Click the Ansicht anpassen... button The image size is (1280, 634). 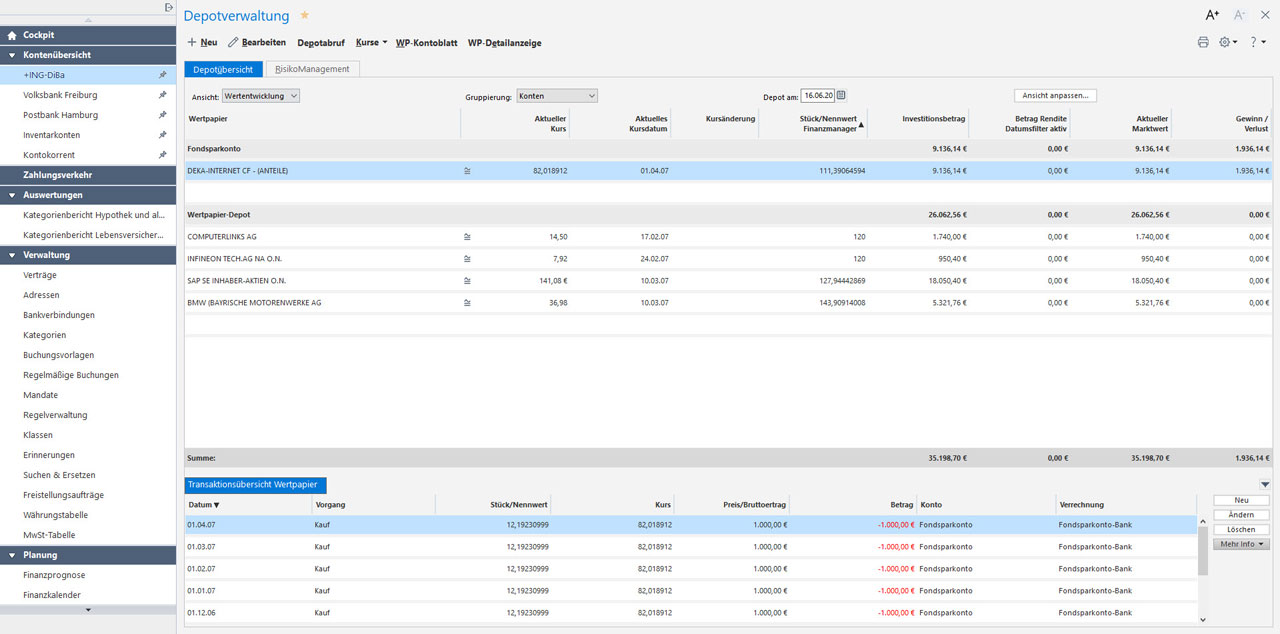1056,96
